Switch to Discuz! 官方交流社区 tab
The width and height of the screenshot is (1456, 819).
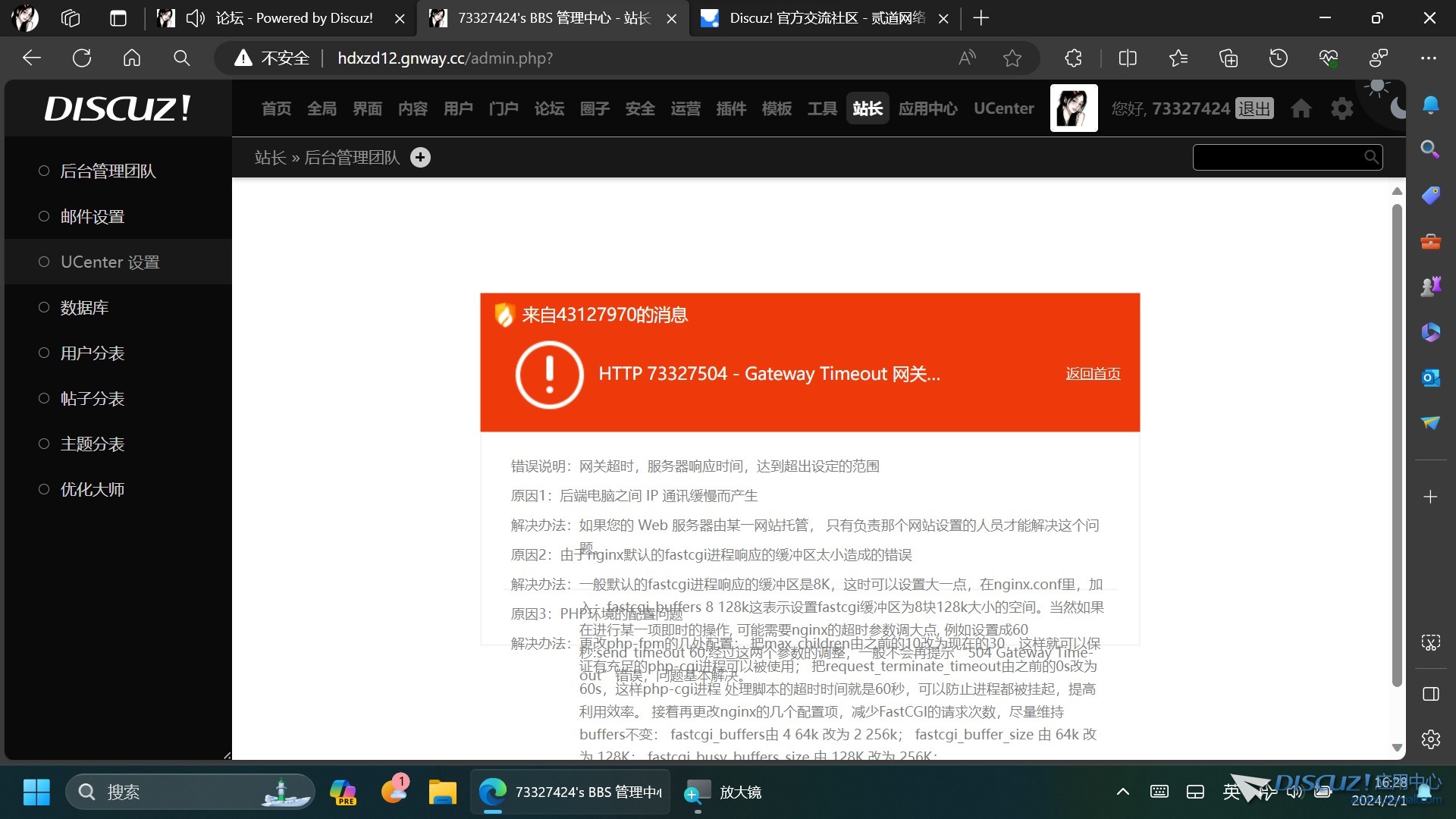click(x=824, y=18)
